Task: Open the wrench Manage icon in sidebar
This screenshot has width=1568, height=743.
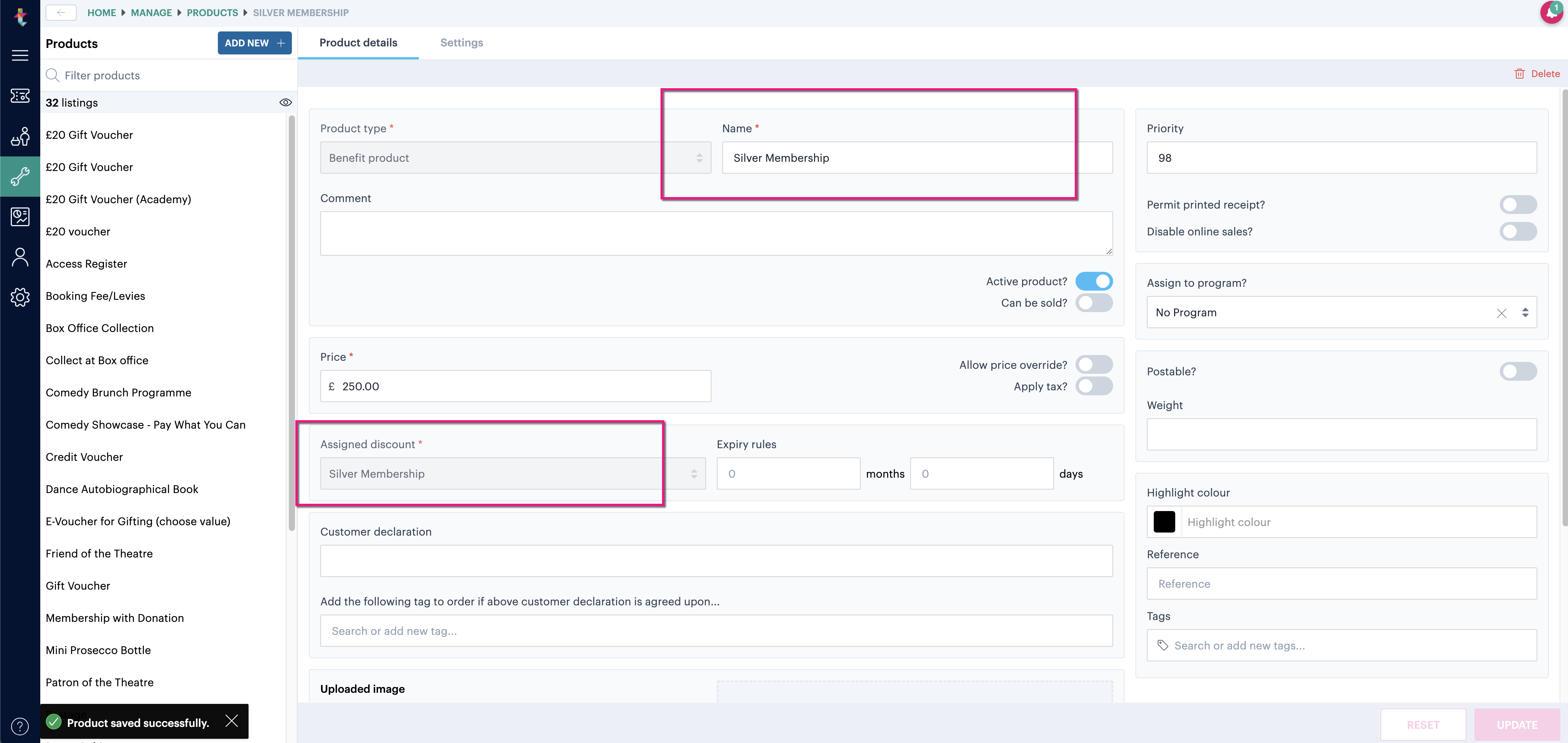Action: point(20,176)
